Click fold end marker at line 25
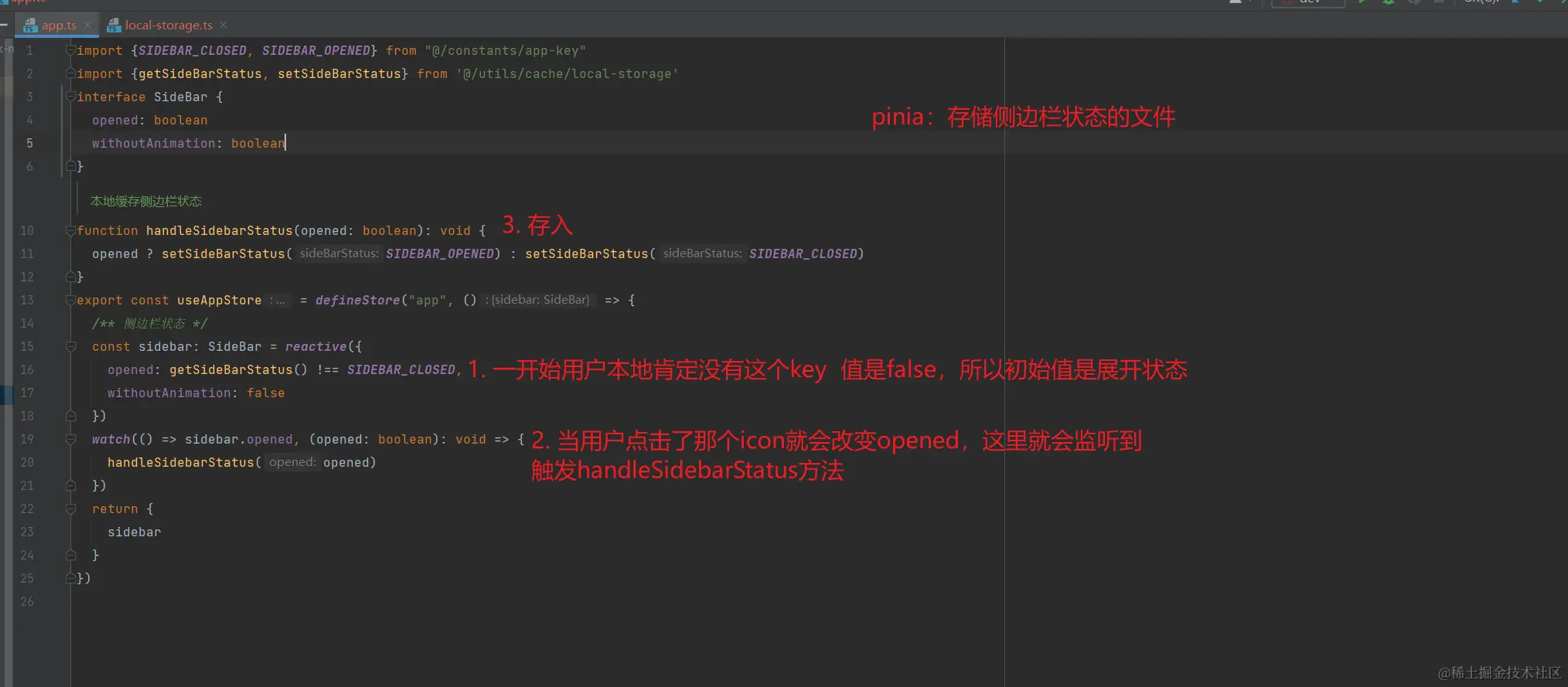1568x687 pixels. coord(70,578)
